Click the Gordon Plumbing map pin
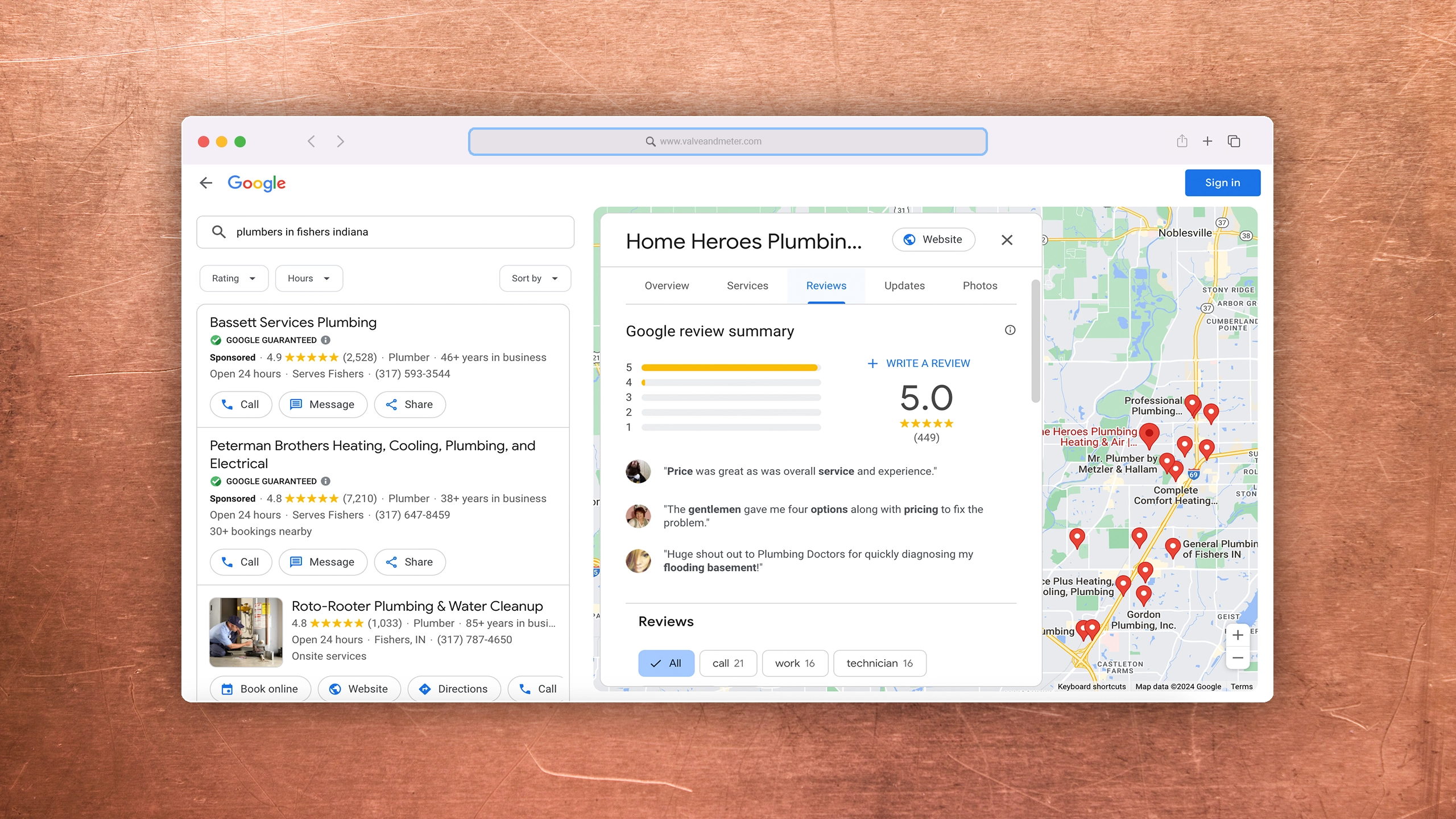 (1143, 595)
